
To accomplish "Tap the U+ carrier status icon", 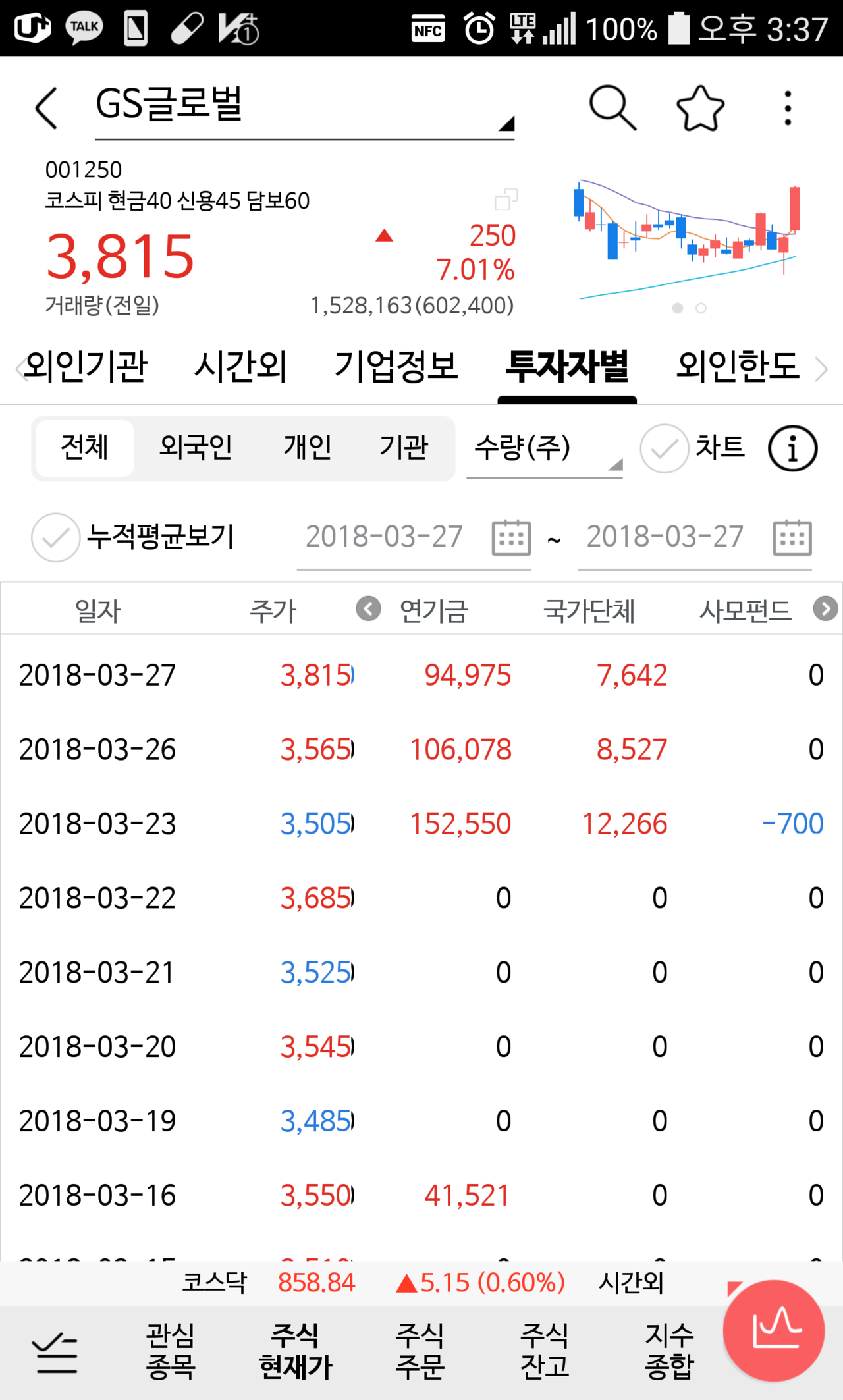I will coord(32,28).
